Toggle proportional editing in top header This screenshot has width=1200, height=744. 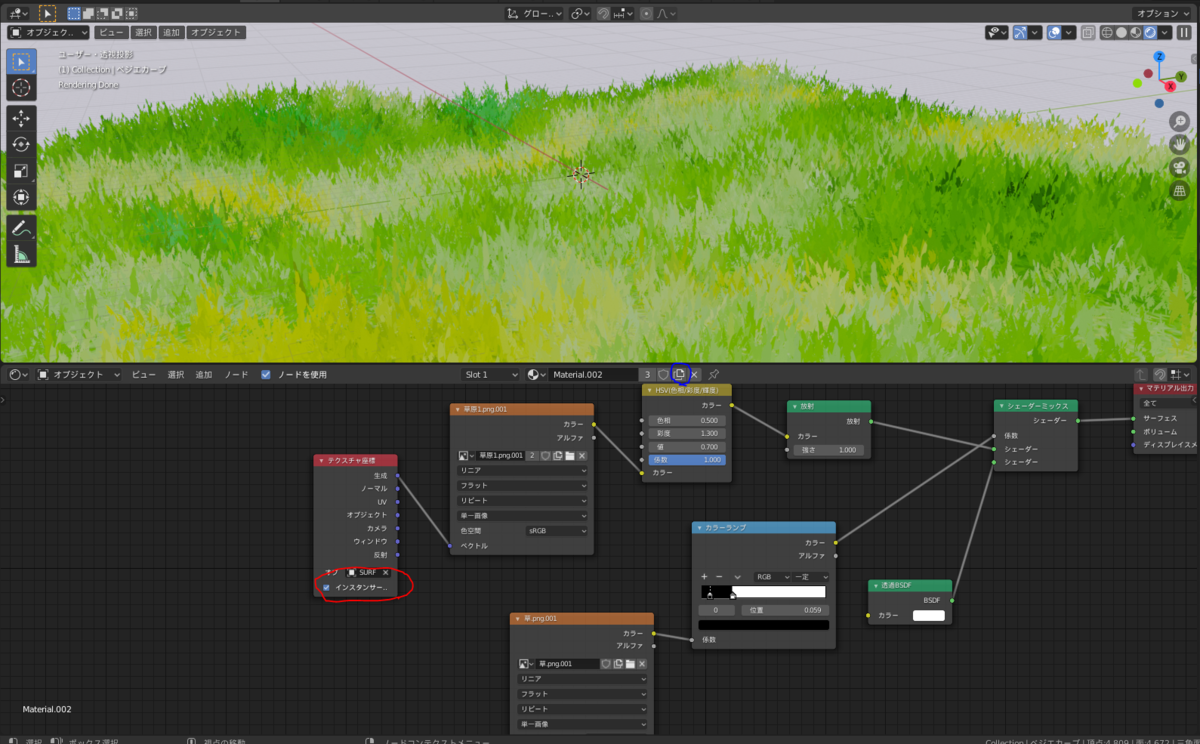point(646,13)
